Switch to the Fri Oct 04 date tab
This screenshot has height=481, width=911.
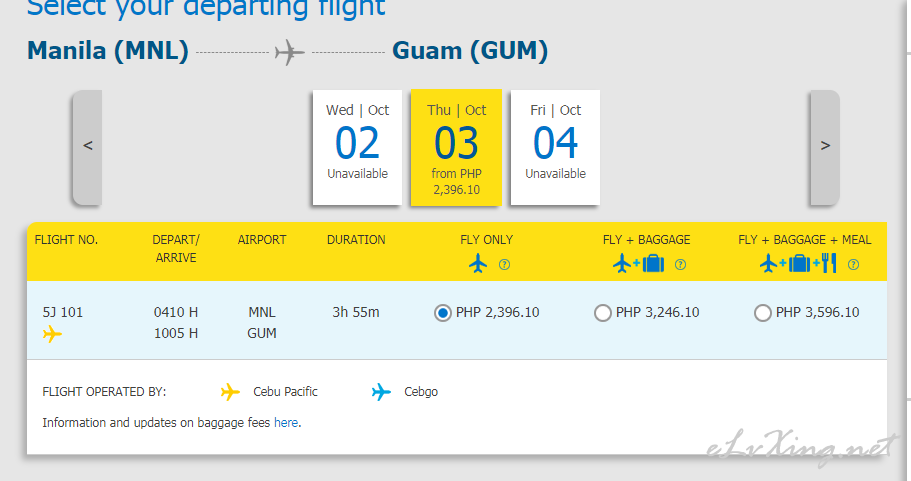(555, 147)
